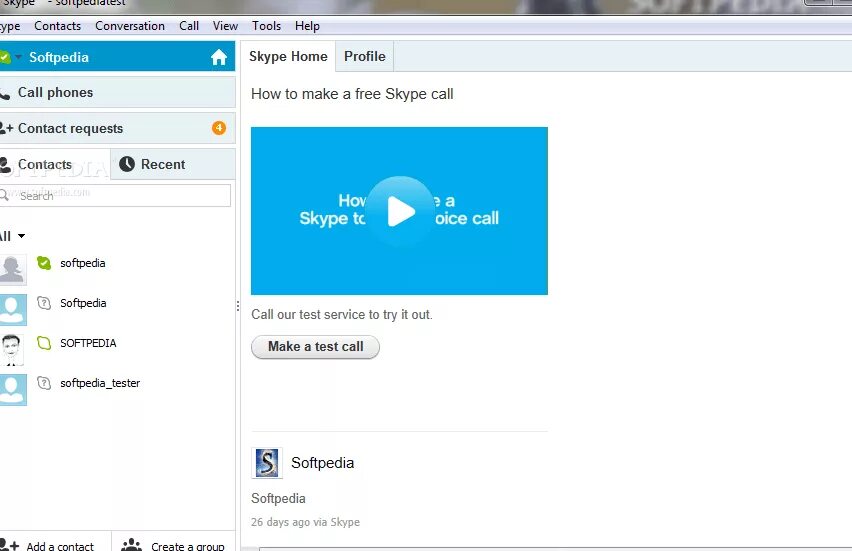Click the SOFTPEDIA contact's face avatar

(x=12, y=350)
